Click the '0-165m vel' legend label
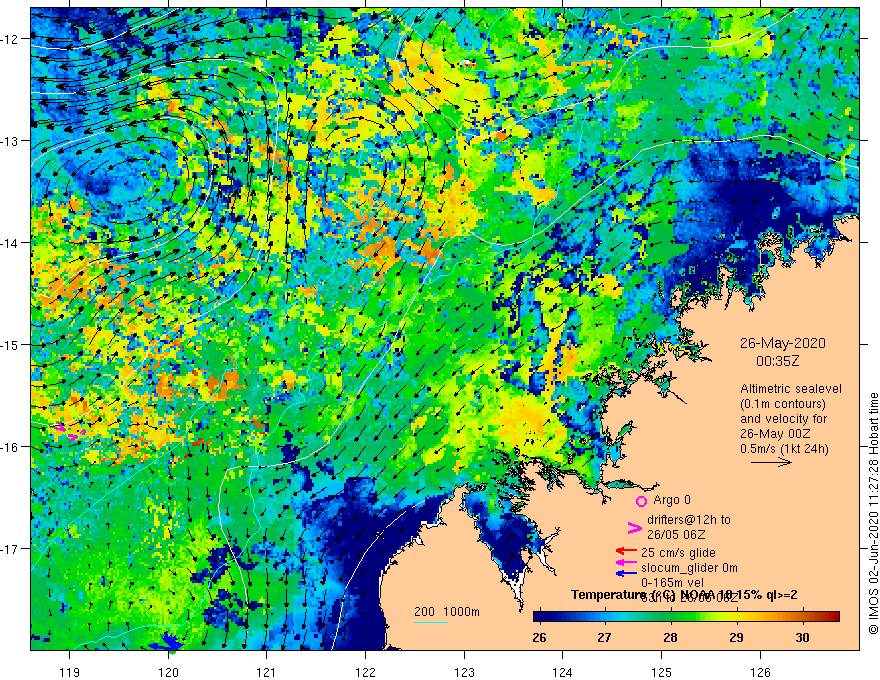880x680 pixels. tap(672, 583)
